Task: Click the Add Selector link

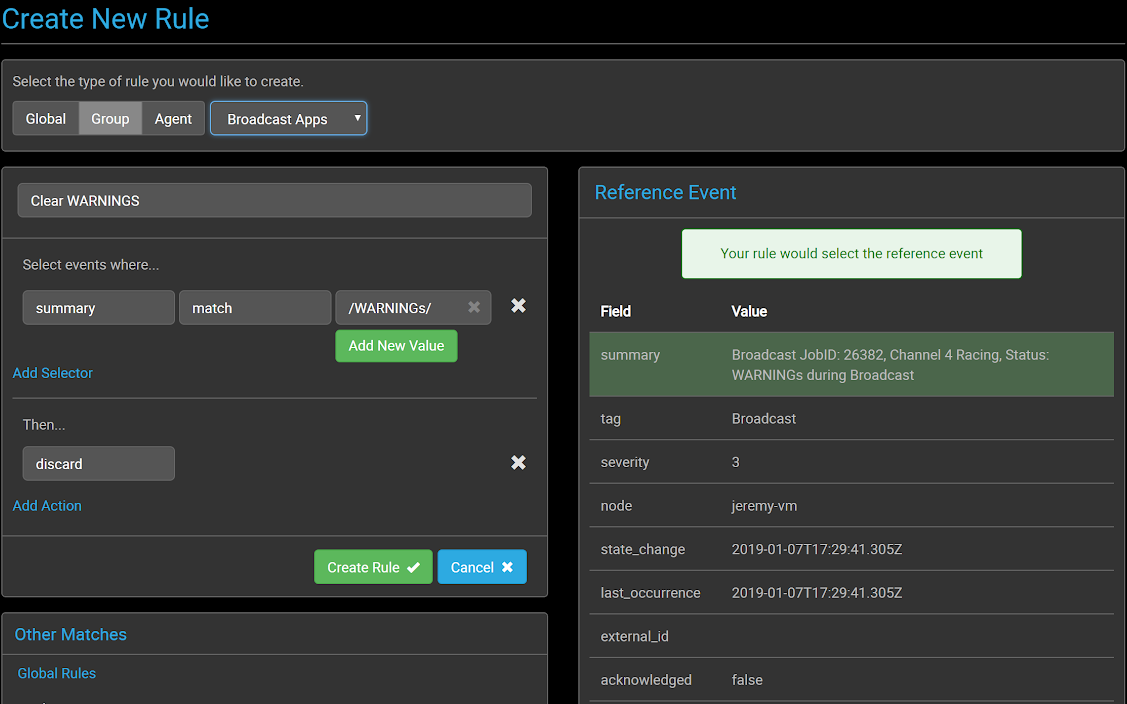Action: (x=52, y=373)
